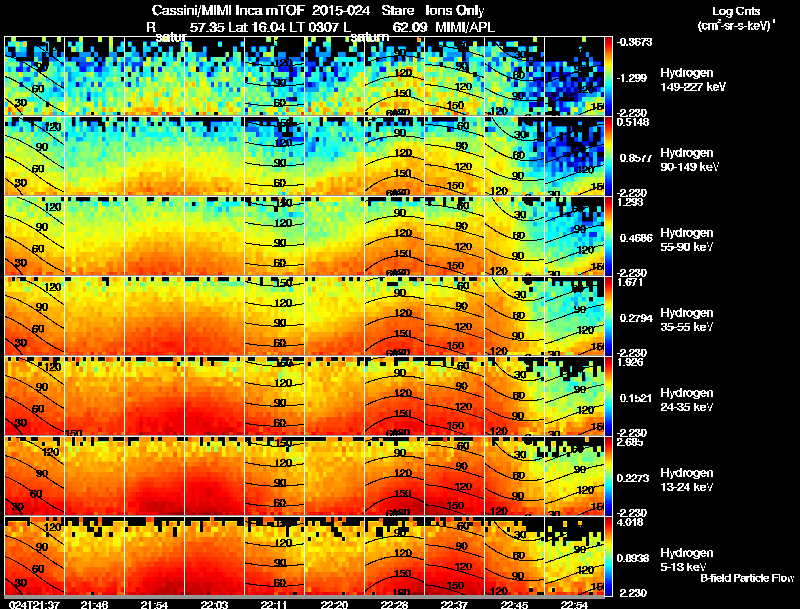Select the 90-149 keV image panel at 22:28

pos(394,156)
